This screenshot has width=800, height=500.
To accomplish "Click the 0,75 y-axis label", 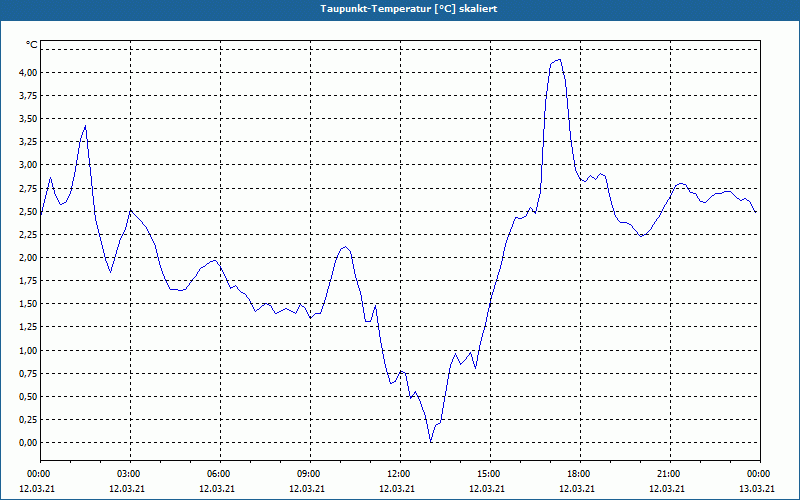I will 28,373.
